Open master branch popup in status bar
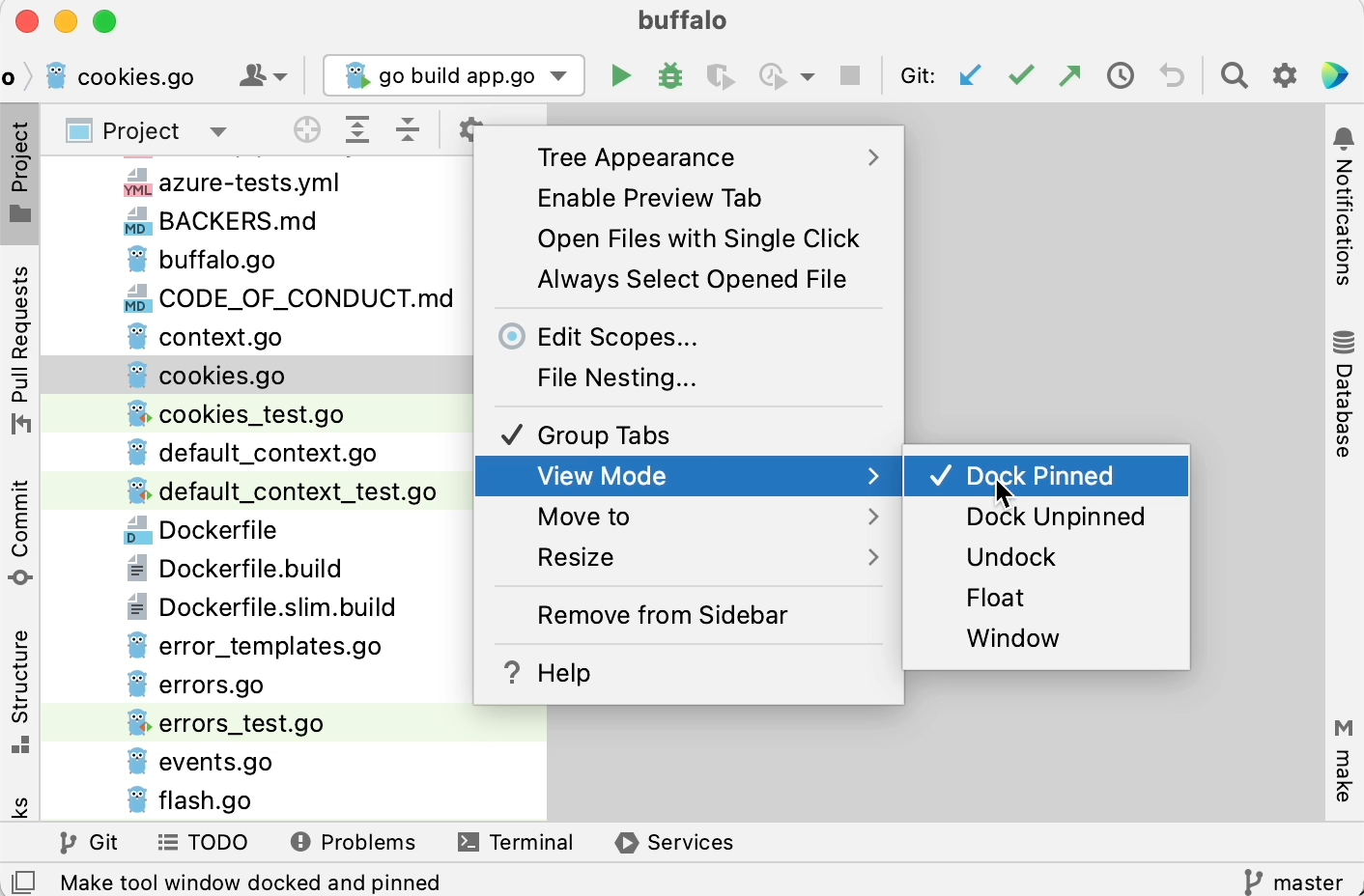The height and width of the screenshot is (896, 1364). [1293, 882]
